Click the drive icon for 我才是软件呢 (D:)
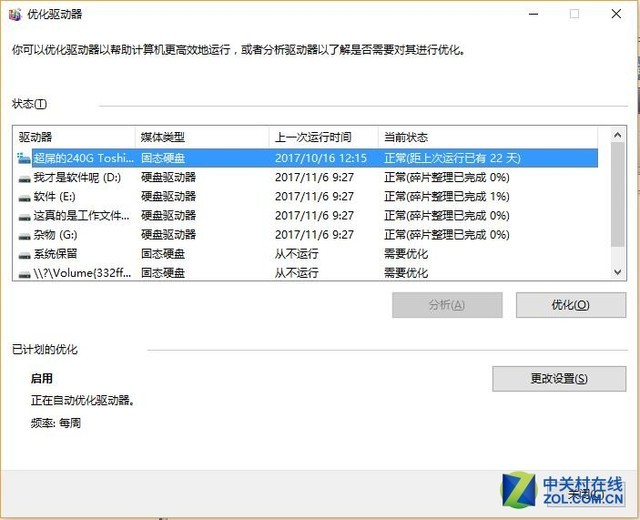The height and width of the screenshot is (520, 640). point(24,177)
